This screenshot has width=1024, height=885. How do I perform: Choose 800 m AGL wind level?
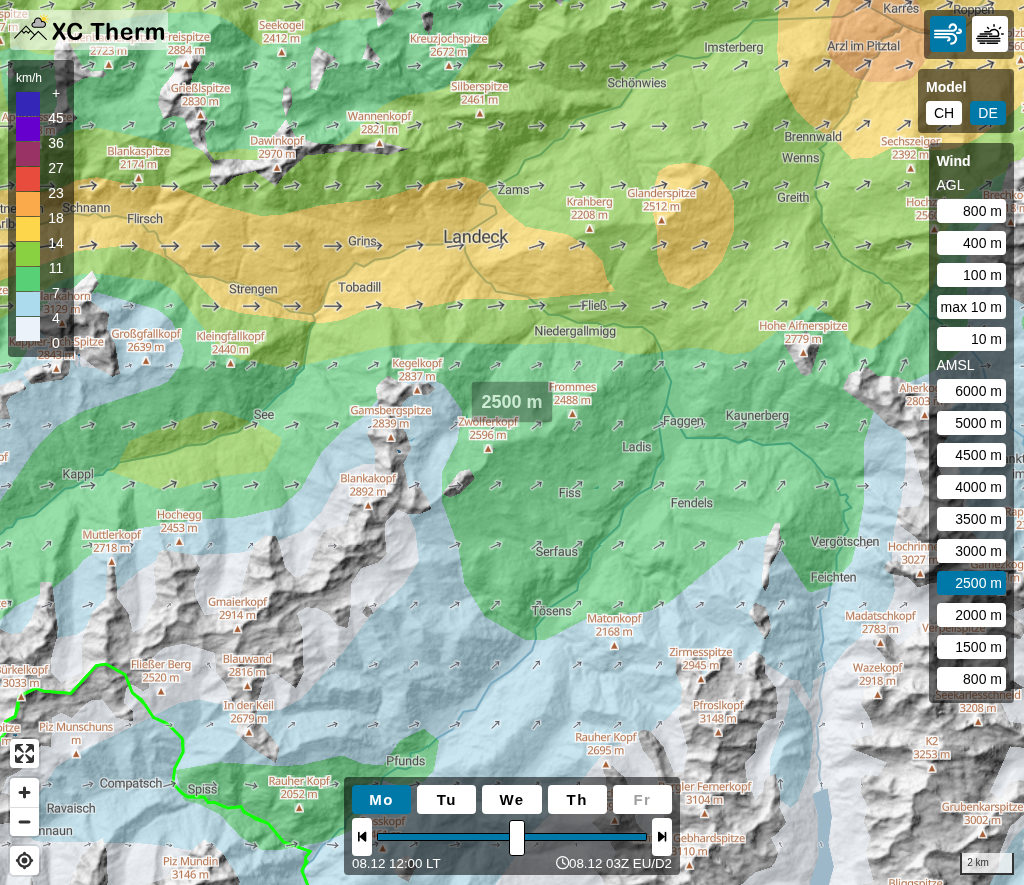click(971, 211)
